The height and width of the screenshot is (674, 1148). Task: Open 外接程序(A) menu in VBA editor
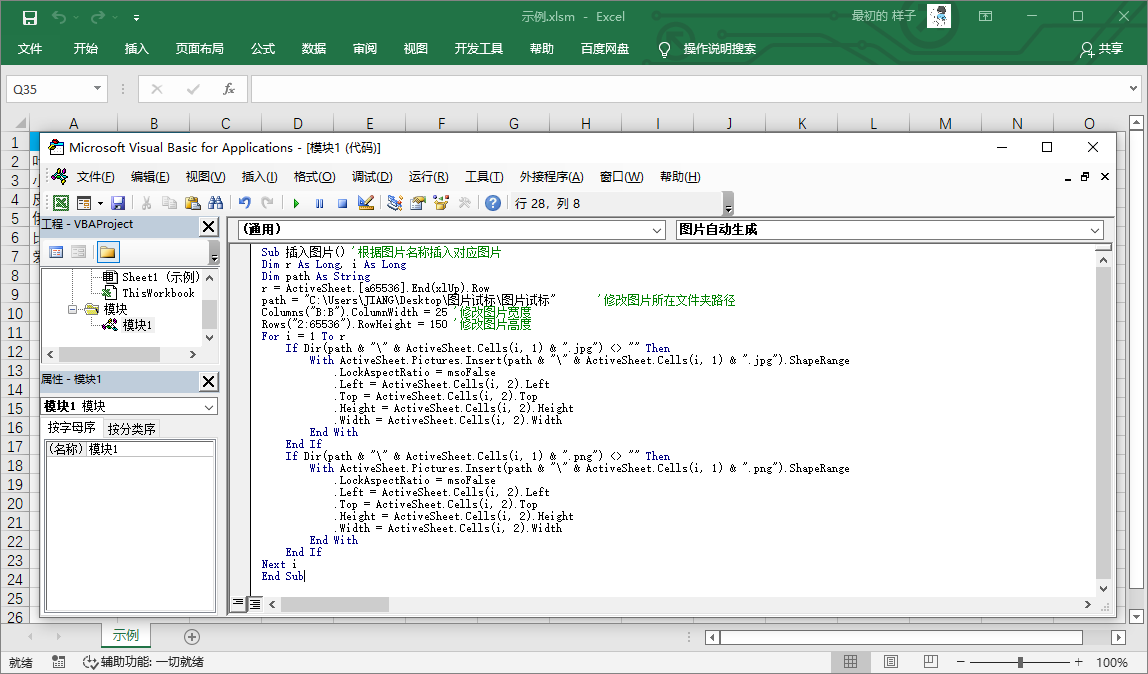click(x=551, y=177)
